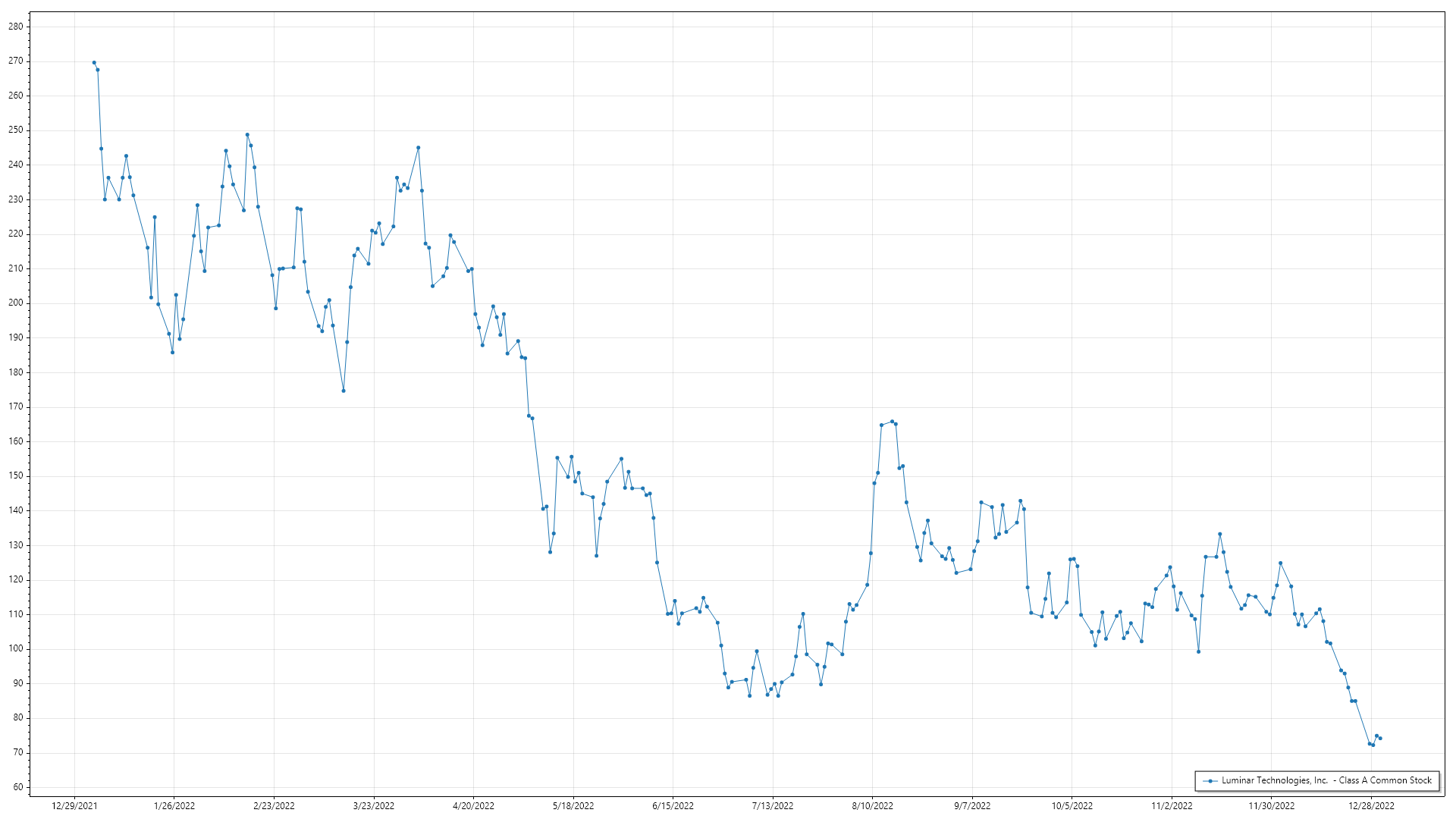Click the first data point near 270
This screenshot has height=819, width=1456.
[94, 63]
